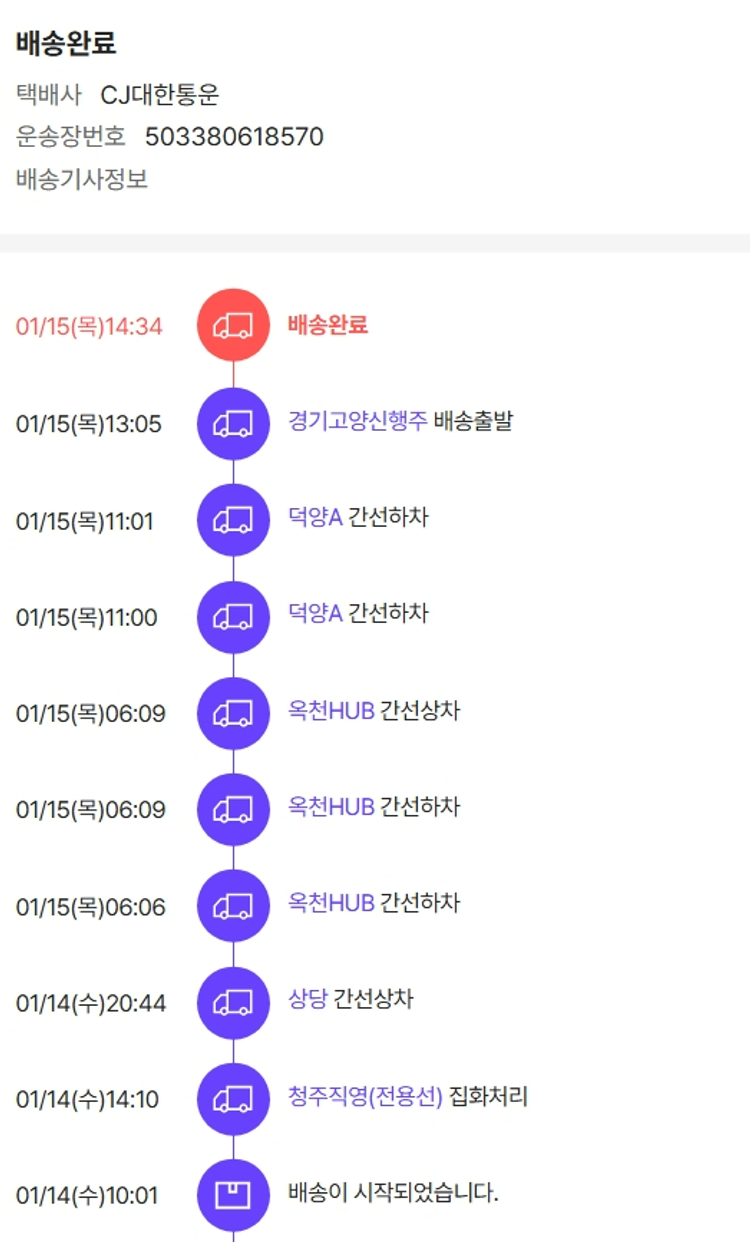The width and height of the screenshot is (750, 1242).
Task: Click the truck icon beside 상당 간선상차
Action: [233, 1002]
